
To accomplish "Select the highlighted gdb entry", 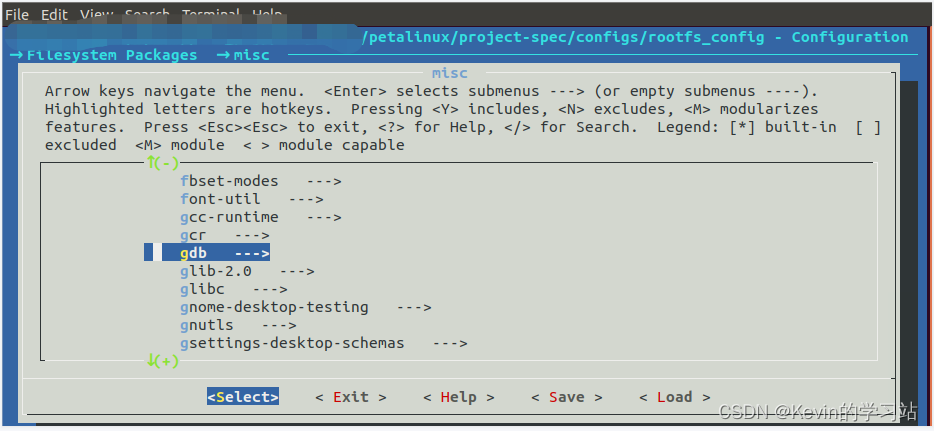I will pyautogui.click(x=207, y=254).
